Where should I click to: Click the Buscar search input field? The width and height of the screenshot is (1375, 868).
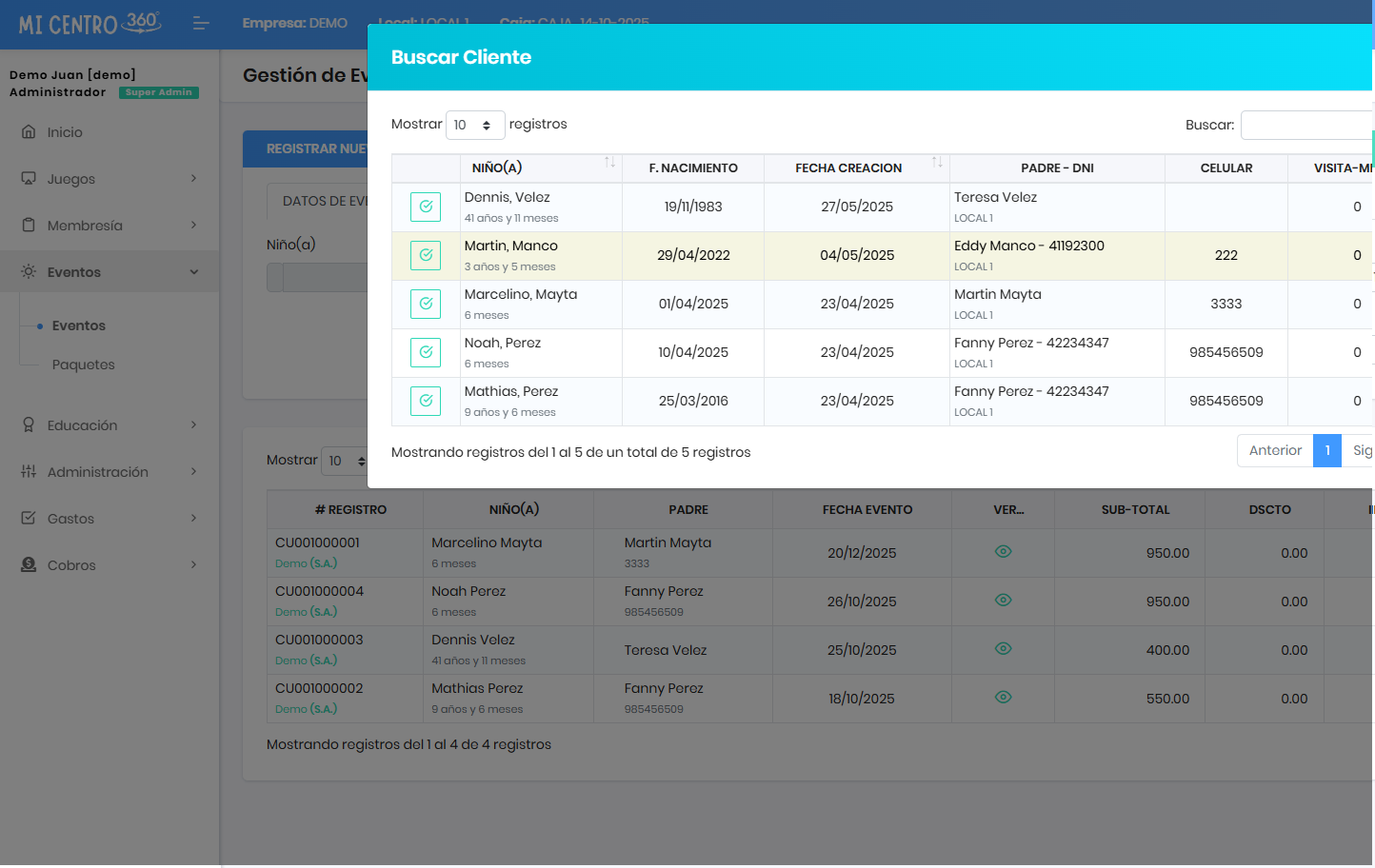[x=1306, y=125]
